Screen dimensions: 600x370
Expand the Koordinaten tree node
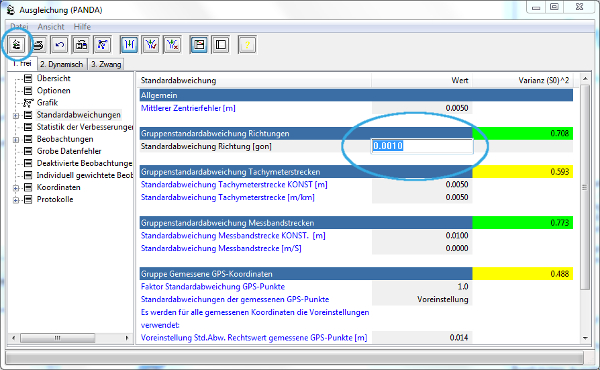click(16, 188)
